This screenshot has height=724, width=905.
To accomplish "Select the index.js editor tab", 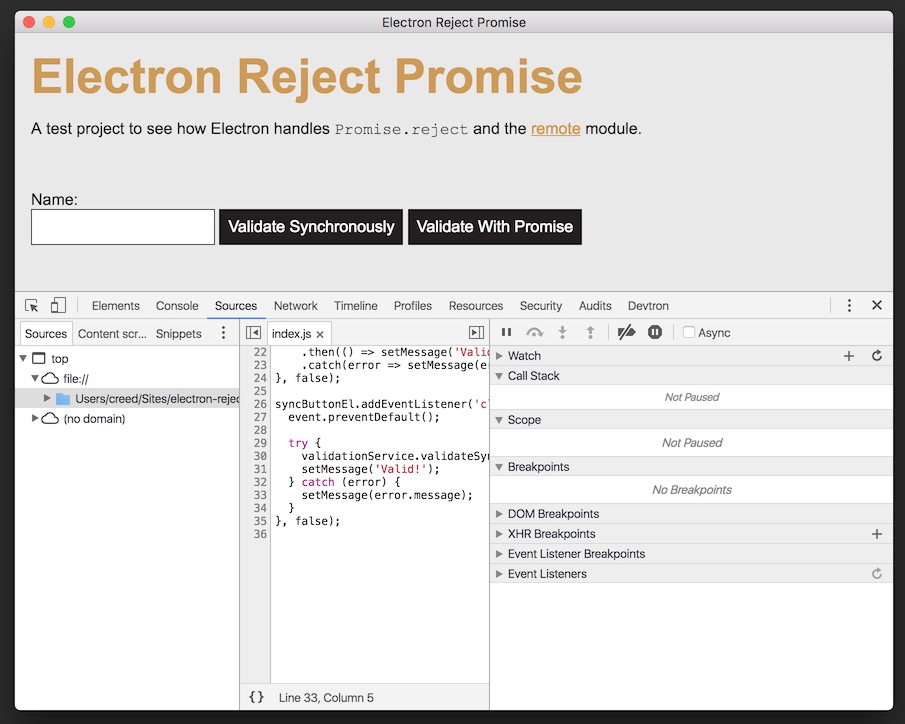I will click(291, 334).
